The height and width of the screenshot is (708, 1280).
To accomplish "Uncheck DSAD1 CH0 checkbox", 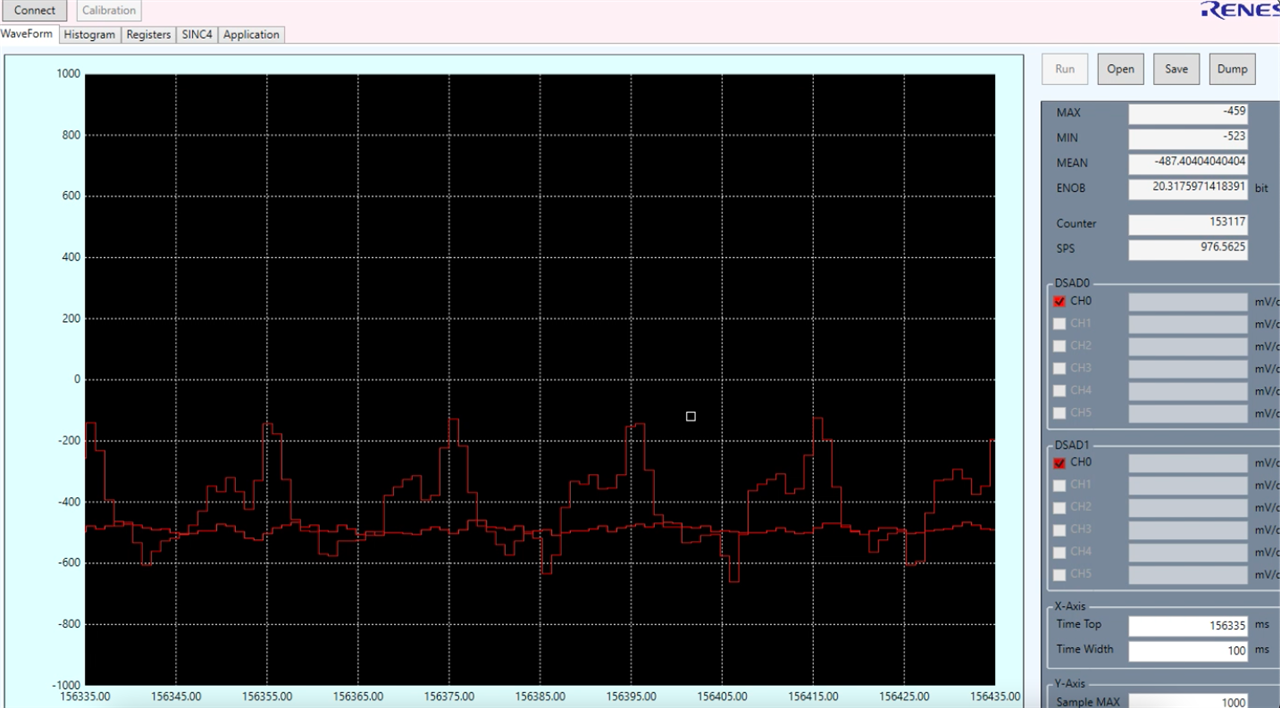I will tap(1059, 463).
